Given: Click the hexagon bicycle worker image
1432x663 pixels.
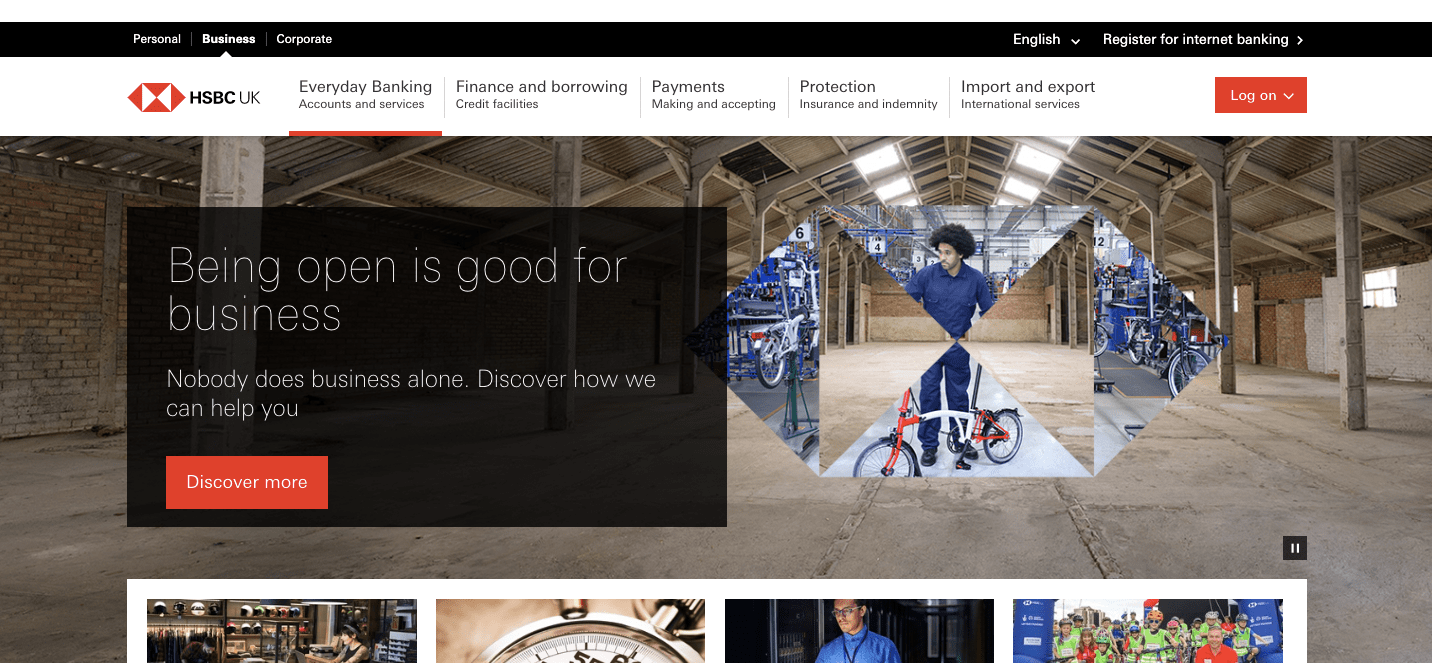Looking at the screenshot, I should 957,341.
